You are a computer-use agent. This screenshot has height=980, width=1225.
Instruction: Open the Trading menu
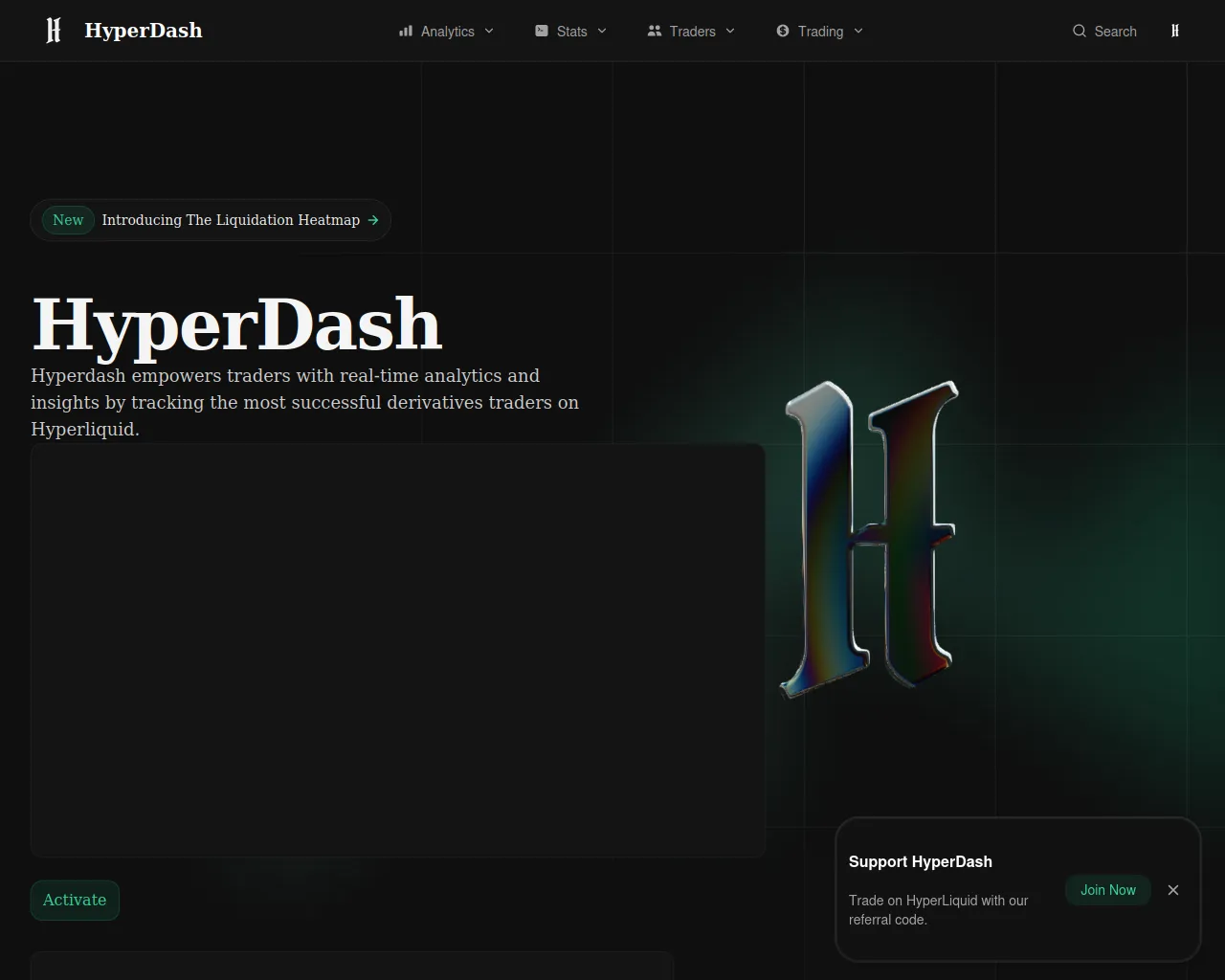click(820, 31)
